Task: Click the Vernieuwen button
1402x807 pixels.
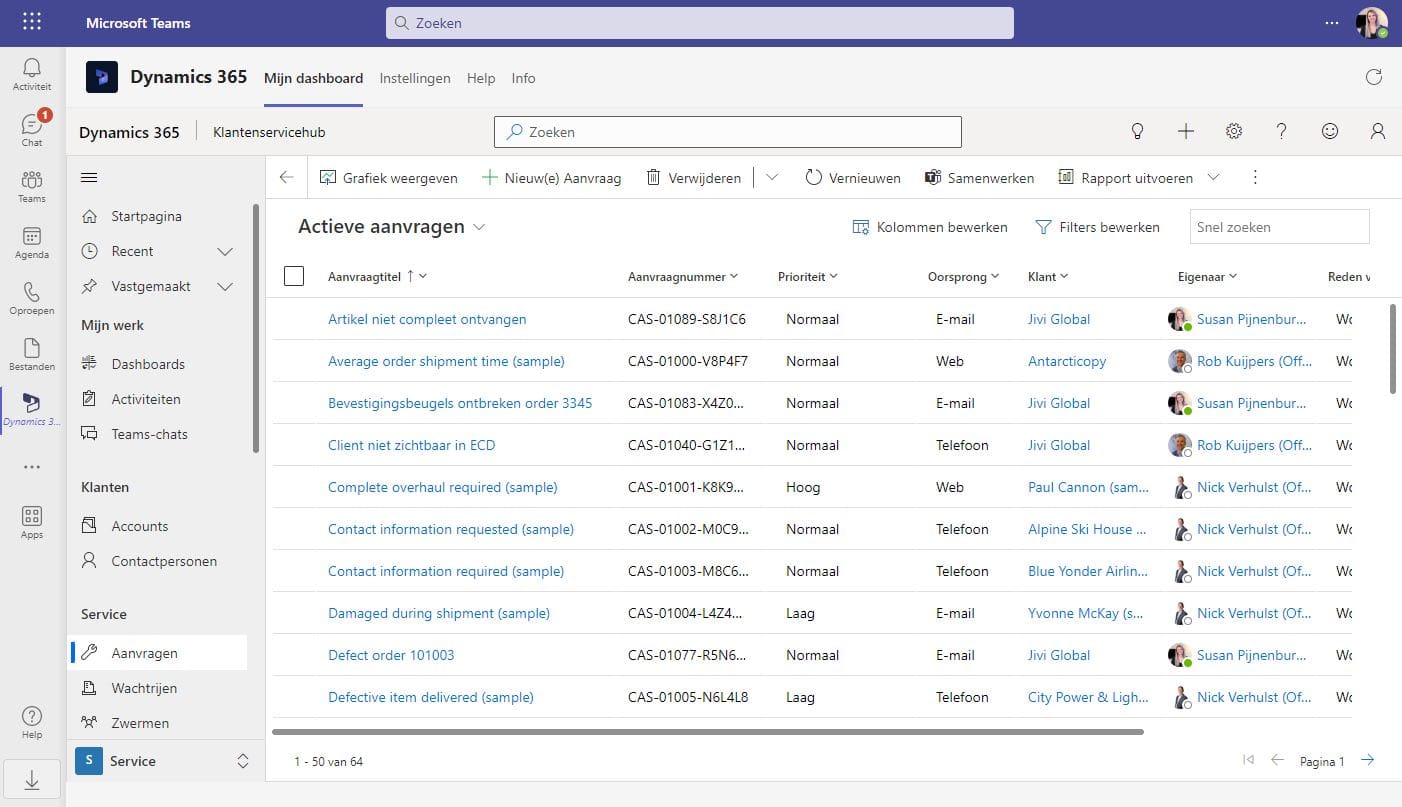Action: point(852,177)
